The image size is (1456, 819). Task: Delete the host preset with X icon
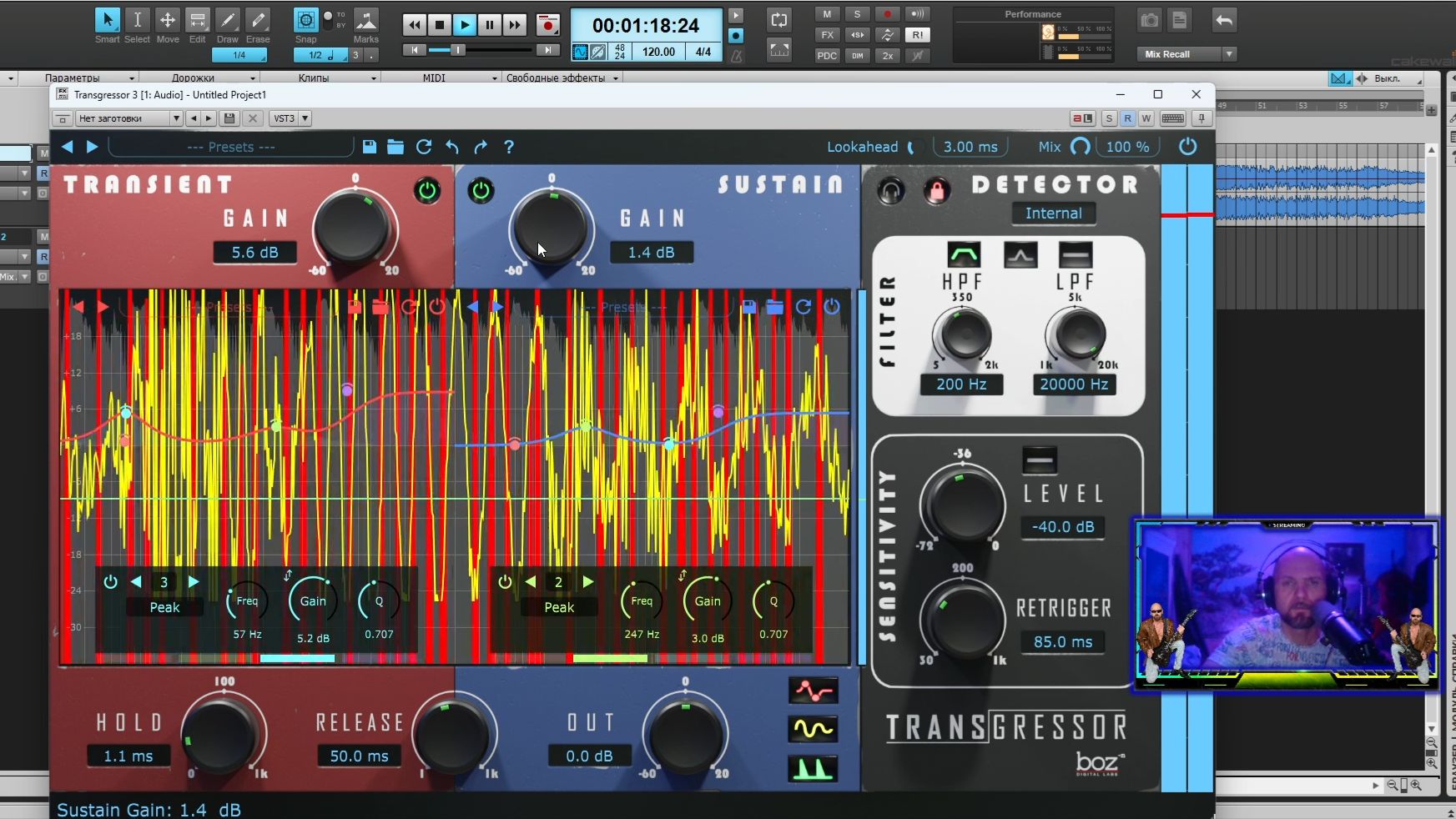(x=253, y=118)
